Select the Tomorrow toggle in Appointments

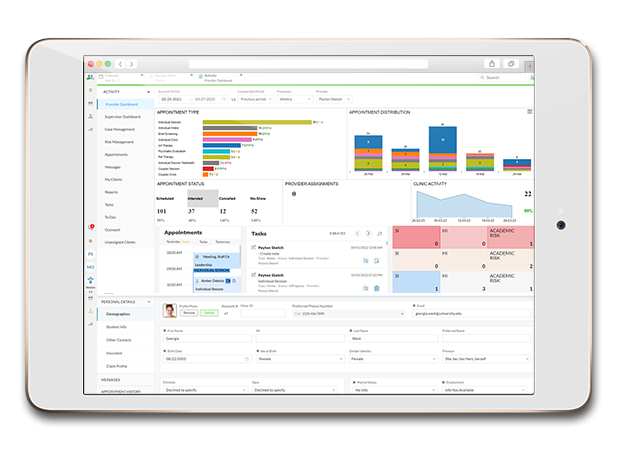[222, 242]
